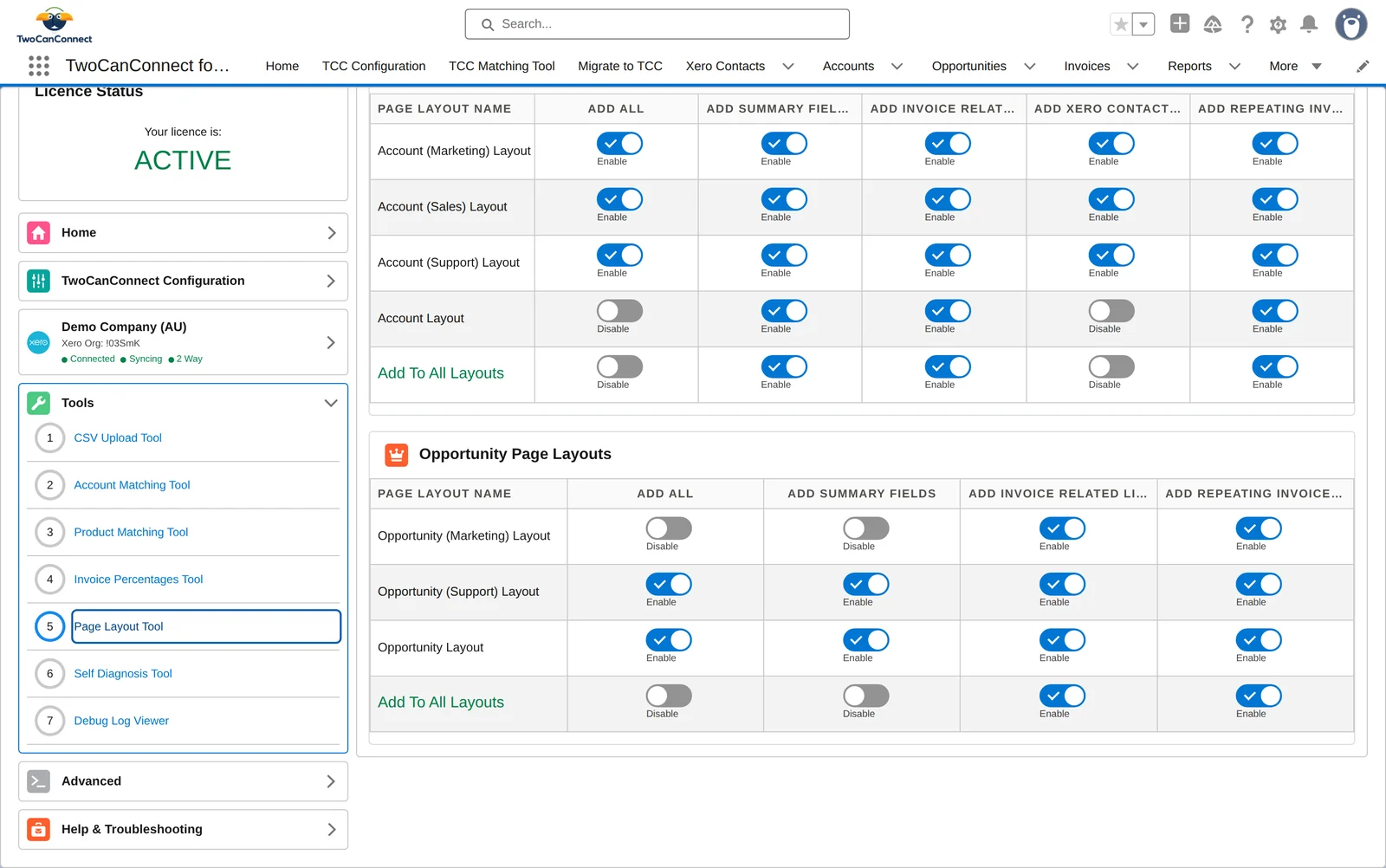
Task: Open the global actions plus icon
Action: coord(1180,23)
